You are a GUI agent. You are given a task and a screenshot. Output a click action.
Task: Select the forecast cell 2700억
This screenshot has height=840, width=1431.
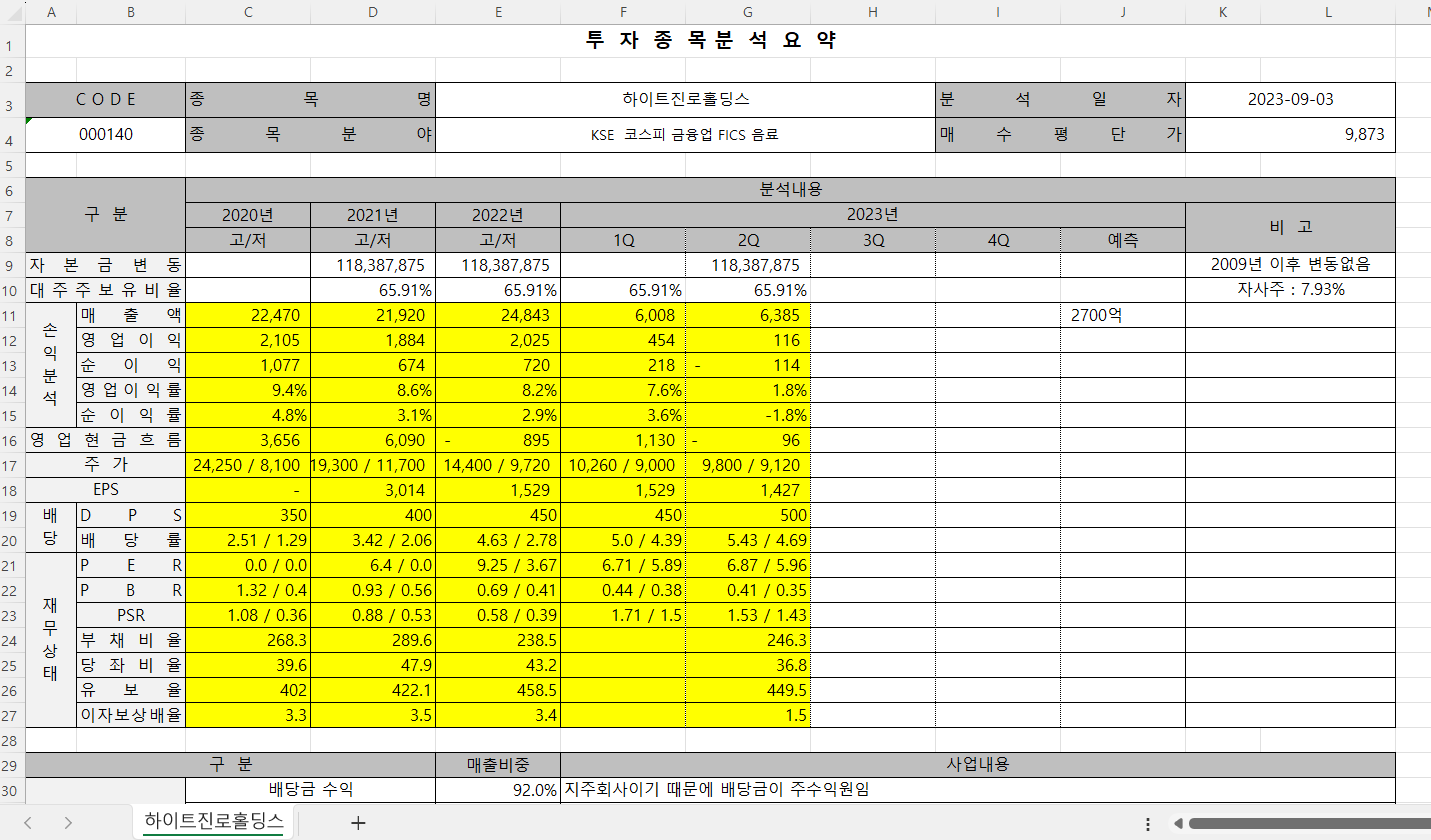1123,315
